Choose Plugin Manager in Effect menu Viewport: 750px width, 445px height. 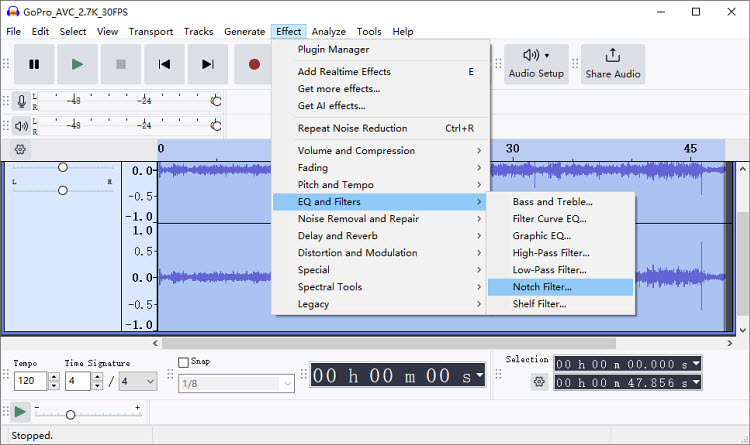tap(333, 50)
